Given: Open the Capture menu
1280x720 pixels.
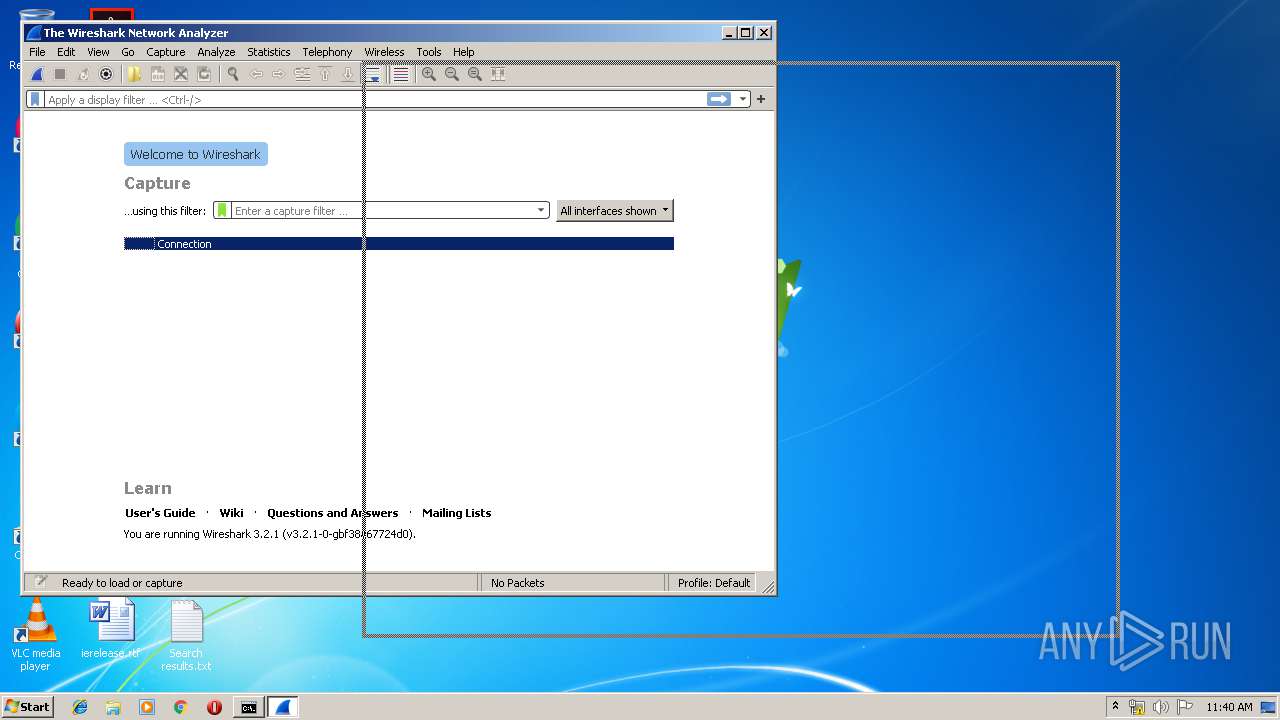Looking at the screenshot, I should pos(166,52).
